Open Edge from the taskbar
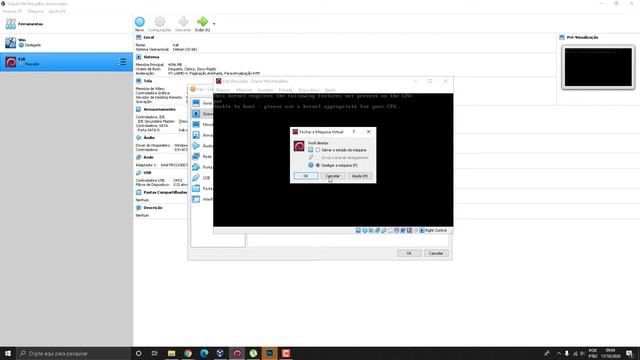Screen dimensions: 640x360 pos(204,353)
